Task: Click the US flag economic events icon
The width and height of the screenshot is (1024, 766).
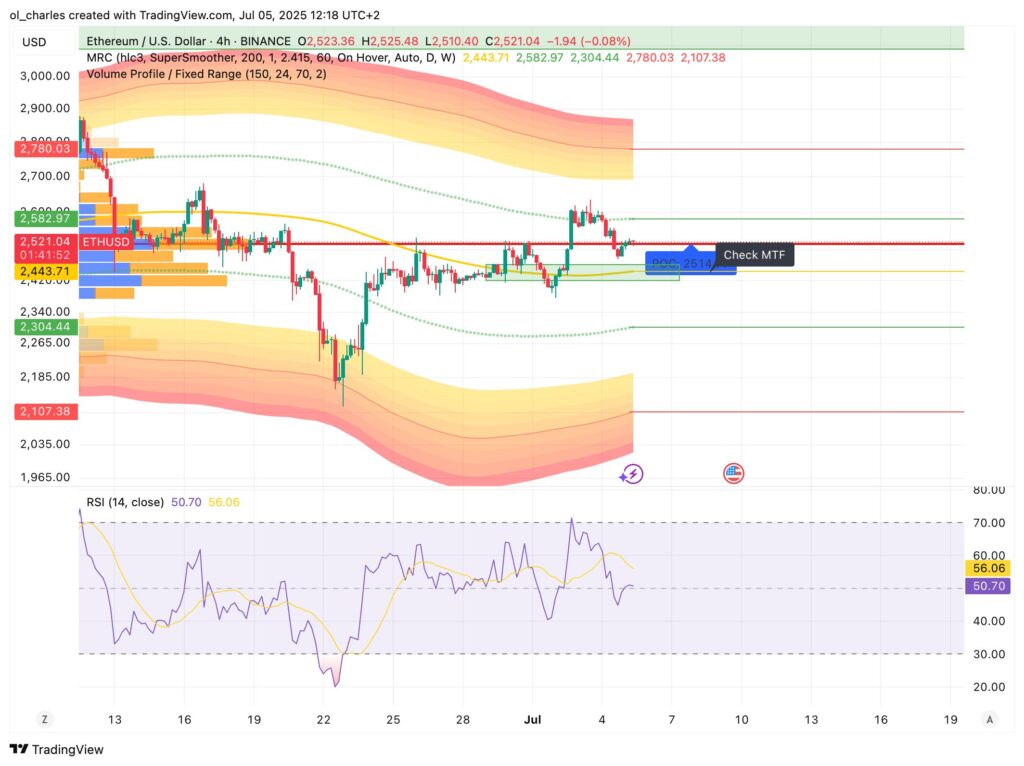Action: (x=734, y=472)
